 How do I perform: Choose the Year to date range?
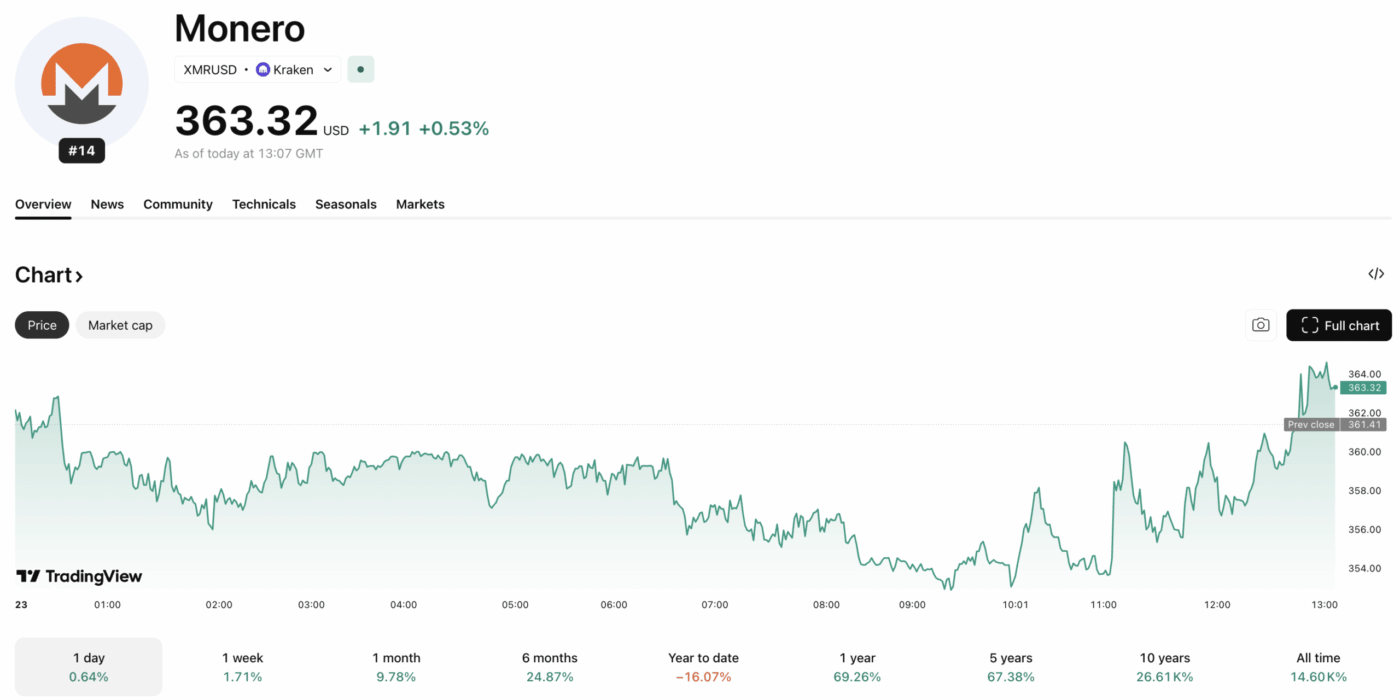[x=703, y=667]
